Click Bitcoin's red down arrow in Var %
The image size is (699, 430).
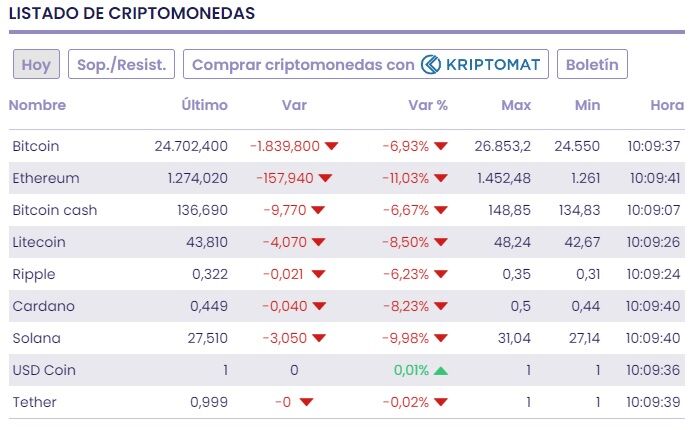441,146
